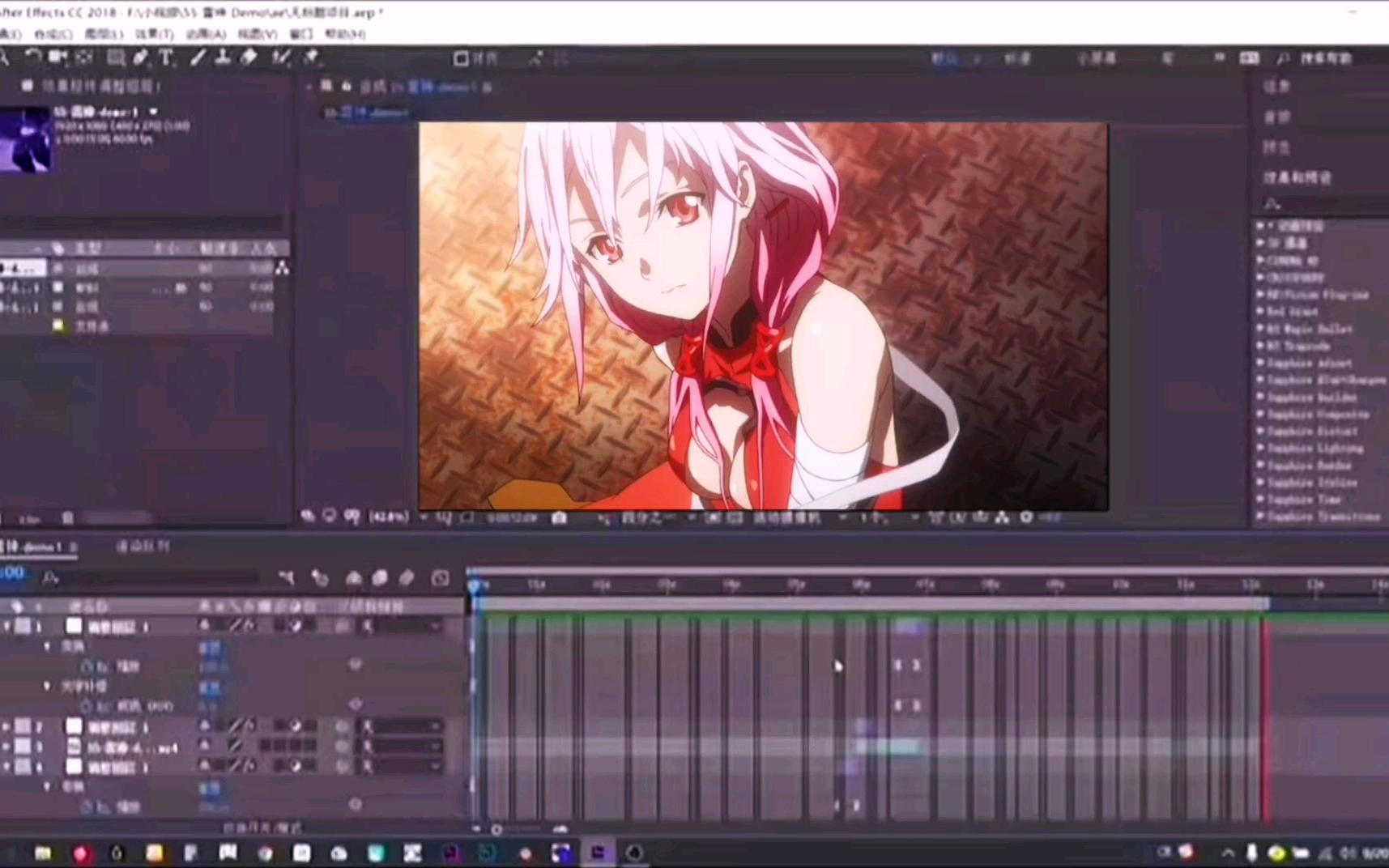
Task: Click the snapshot camera icon under viewer
Action: [x=559, y=517]
